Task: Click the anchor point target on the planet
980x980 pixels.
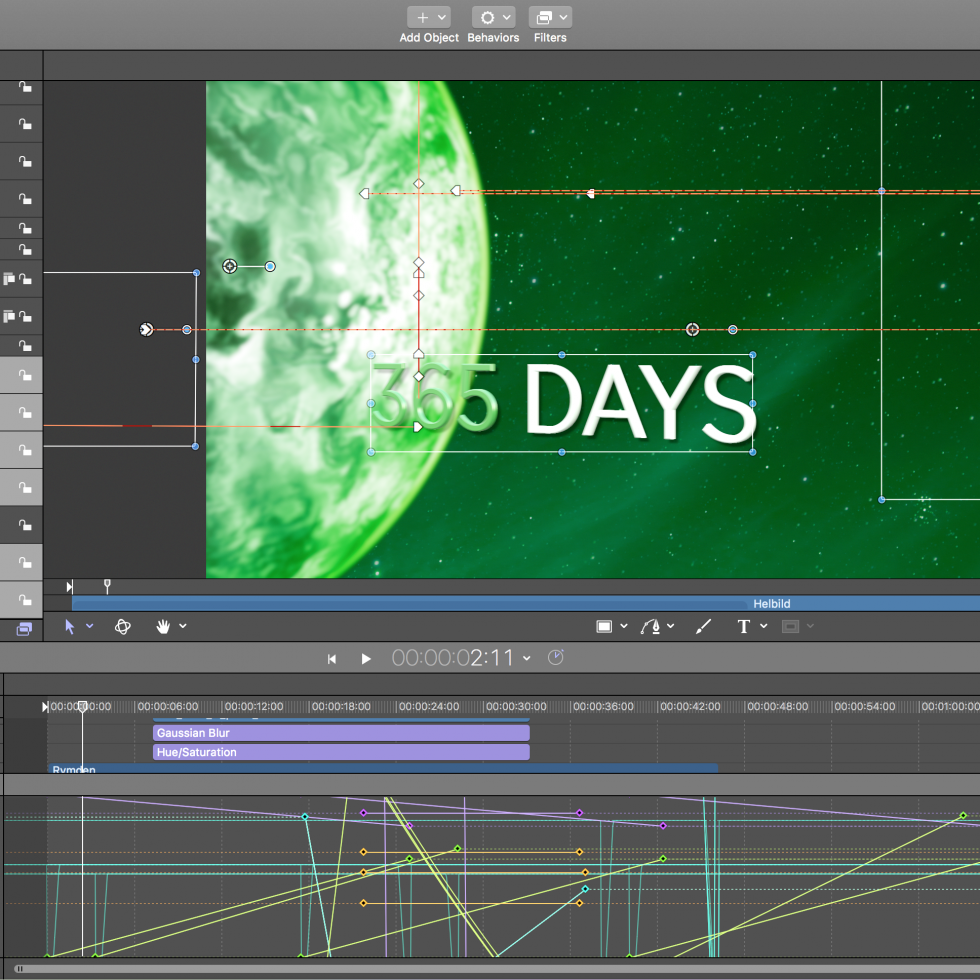Action: [x=229, y=266]
